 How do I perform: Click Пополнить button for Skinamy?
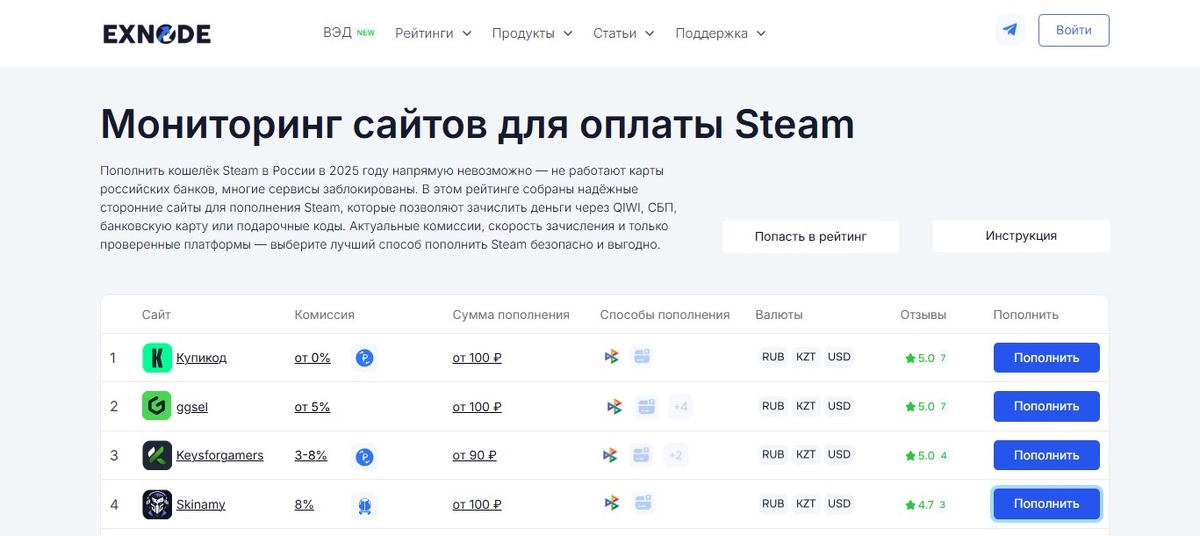pyautogui.click(x=1046, y=505)
